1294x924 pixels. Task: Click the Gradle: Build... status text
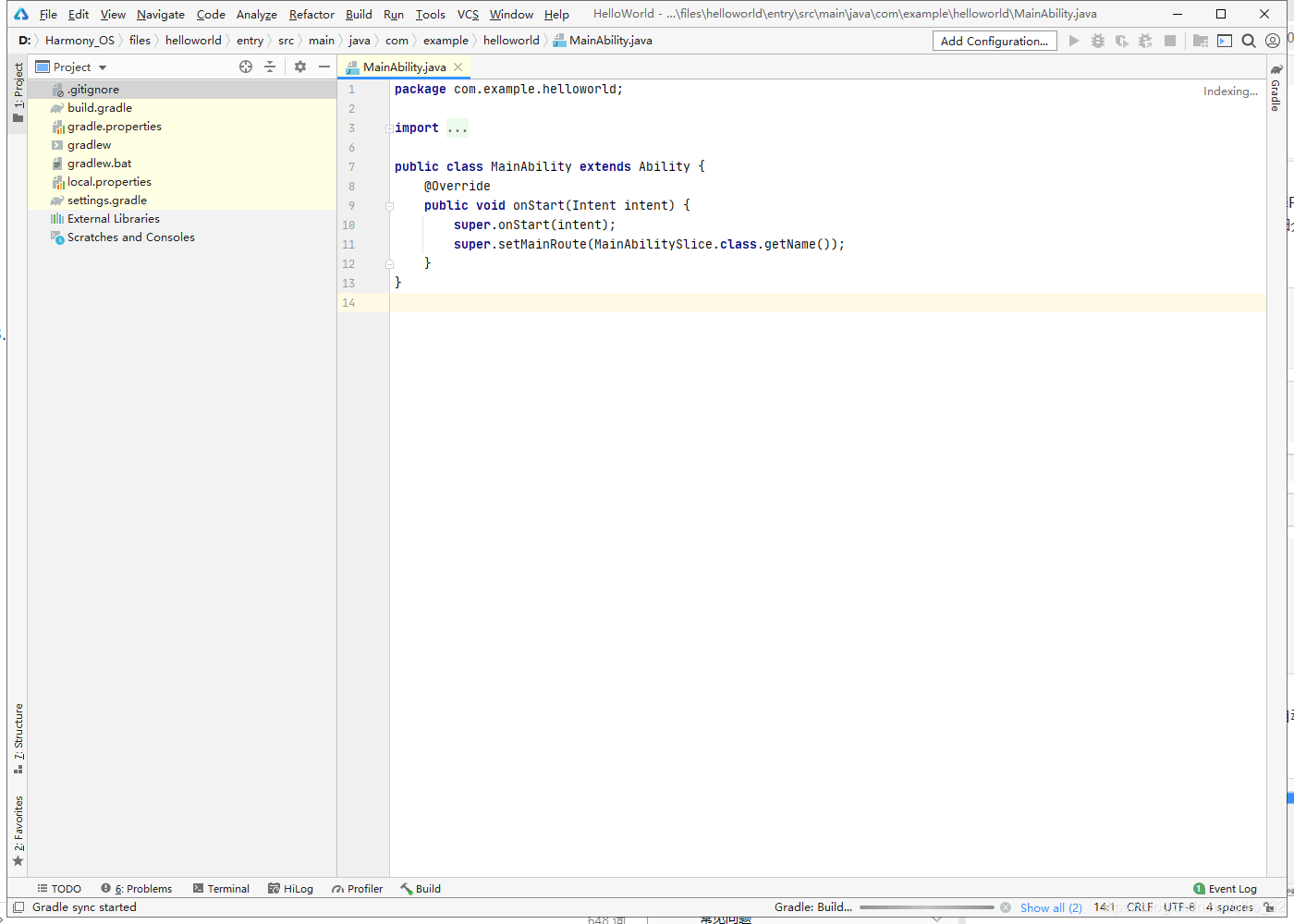coord(813,907)
